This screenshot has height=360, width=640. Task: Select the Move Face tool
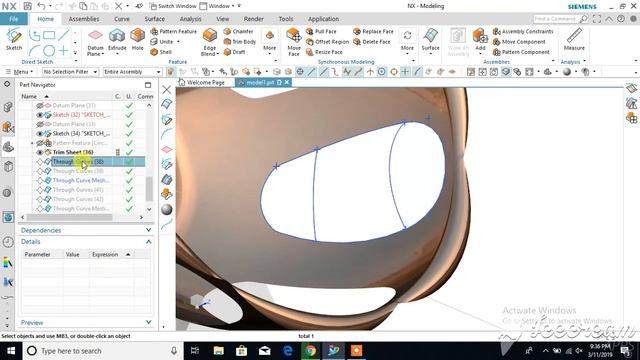click(294, 42)
